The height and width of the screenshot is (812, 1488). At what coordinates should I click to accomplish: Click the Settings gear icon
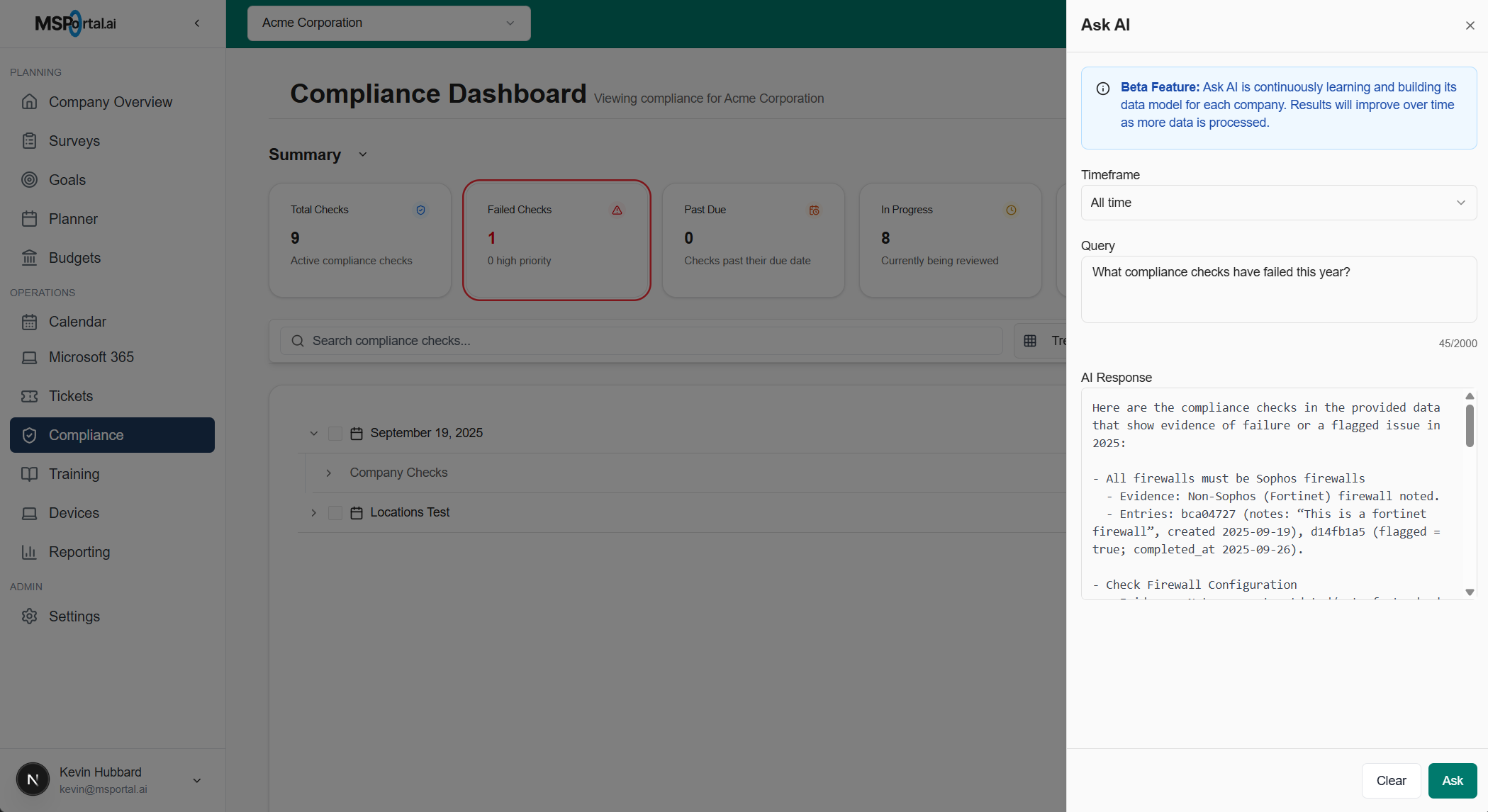tap(29, 616)
